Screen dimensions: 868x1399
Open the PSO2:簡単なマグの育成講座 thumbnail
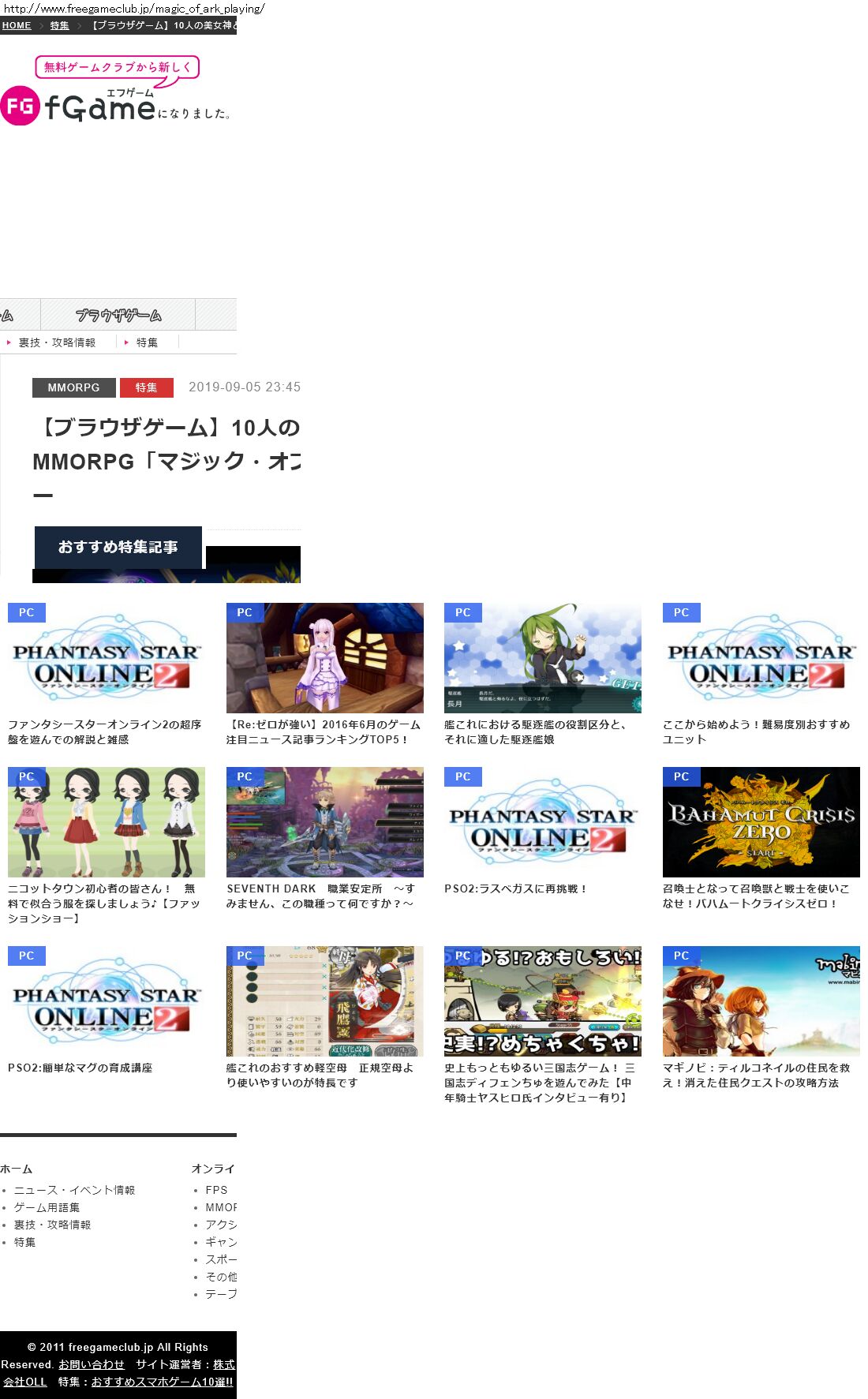tap(107, 1001)
